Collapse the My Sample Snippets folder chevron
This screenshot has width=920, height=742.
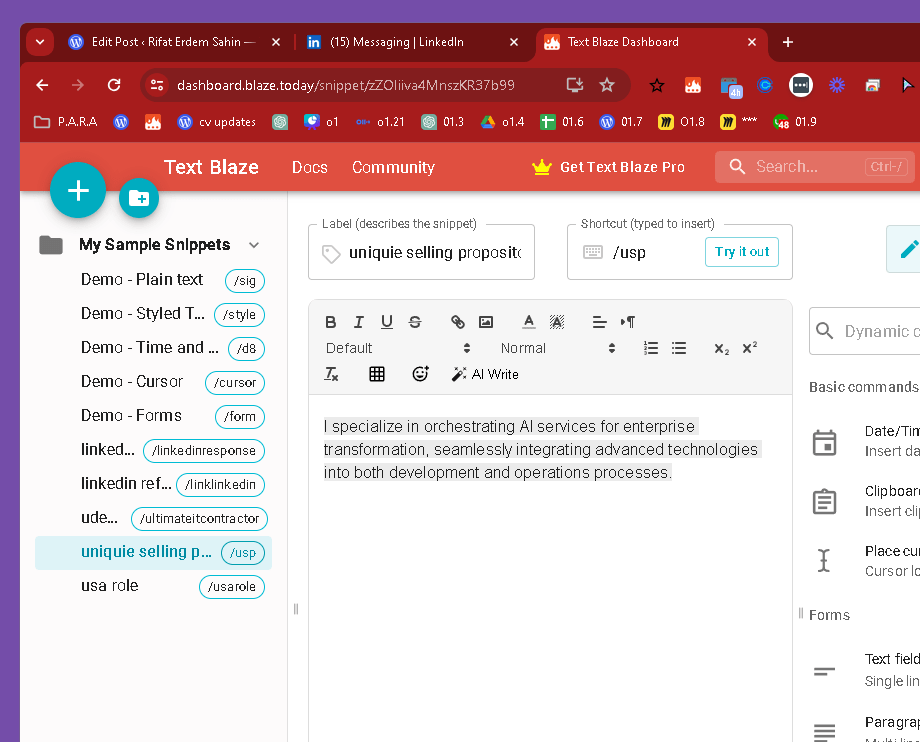pos(253,245)
